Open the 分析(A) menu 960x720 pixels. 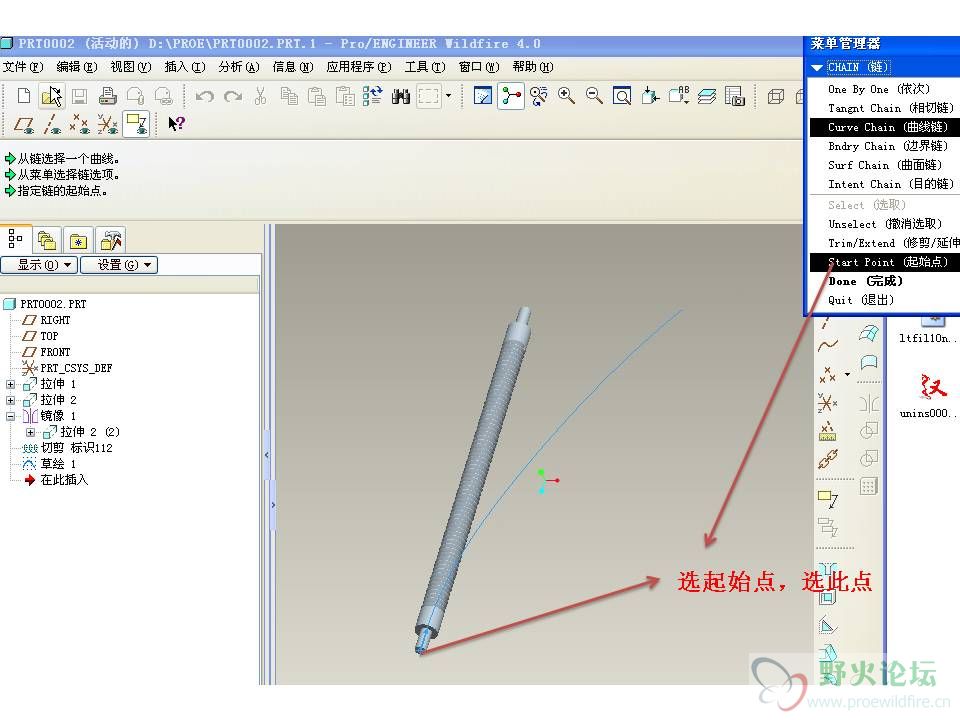pos(239,67)
